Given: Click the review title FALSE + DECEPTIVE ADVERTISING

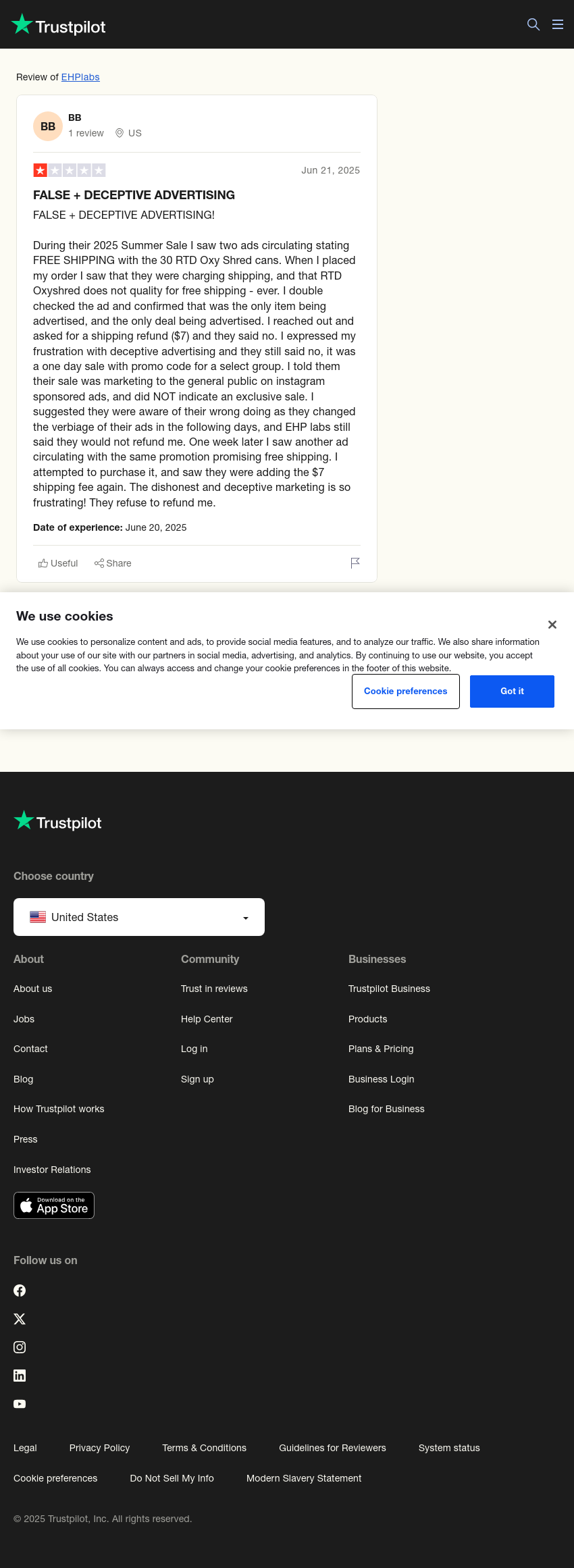Looking at the screenshot, I should 134,195.
